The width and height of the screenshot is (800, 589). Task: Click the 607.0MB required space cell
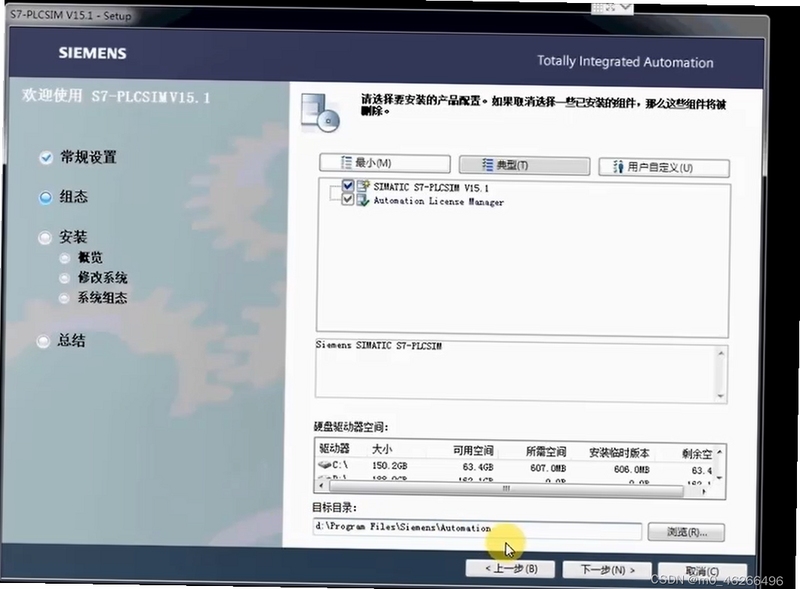tap(548, 468)
